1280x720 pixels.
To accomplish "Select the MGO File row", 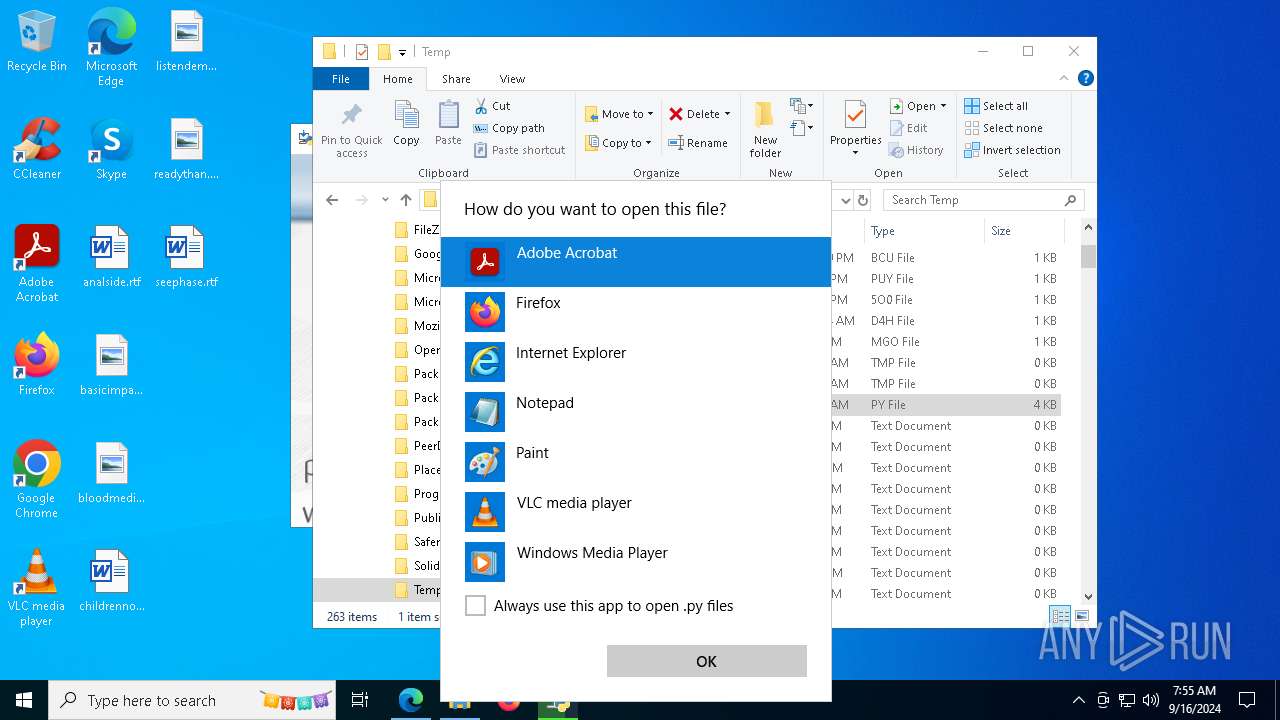I will point(945,342).
